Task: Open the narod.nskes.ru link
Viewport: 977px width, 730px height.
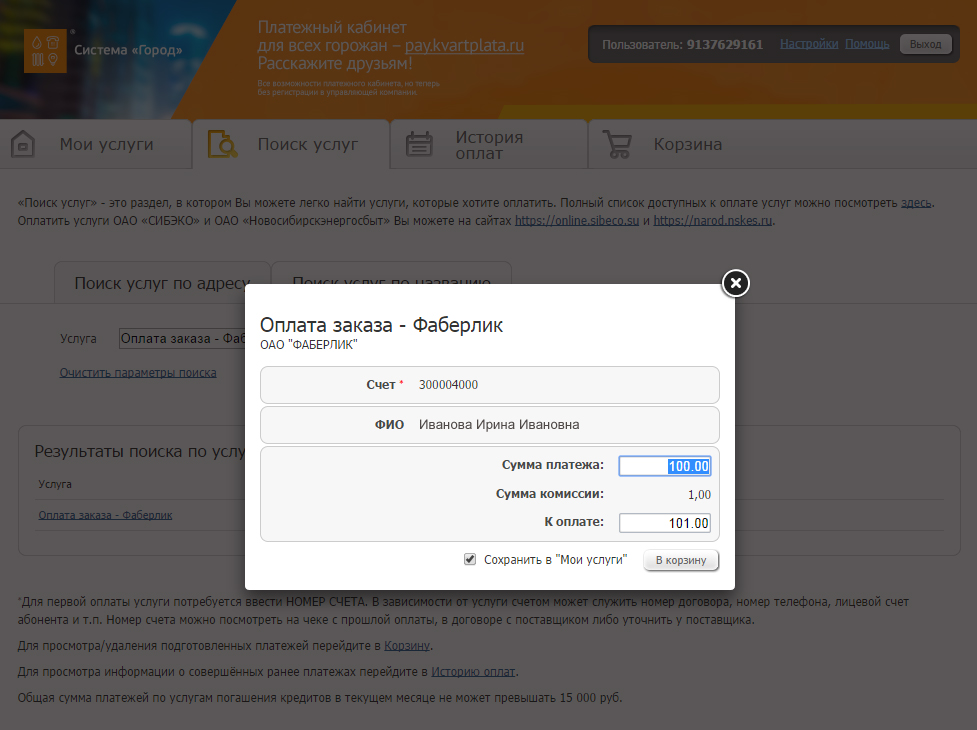Action: coord(713,220)
